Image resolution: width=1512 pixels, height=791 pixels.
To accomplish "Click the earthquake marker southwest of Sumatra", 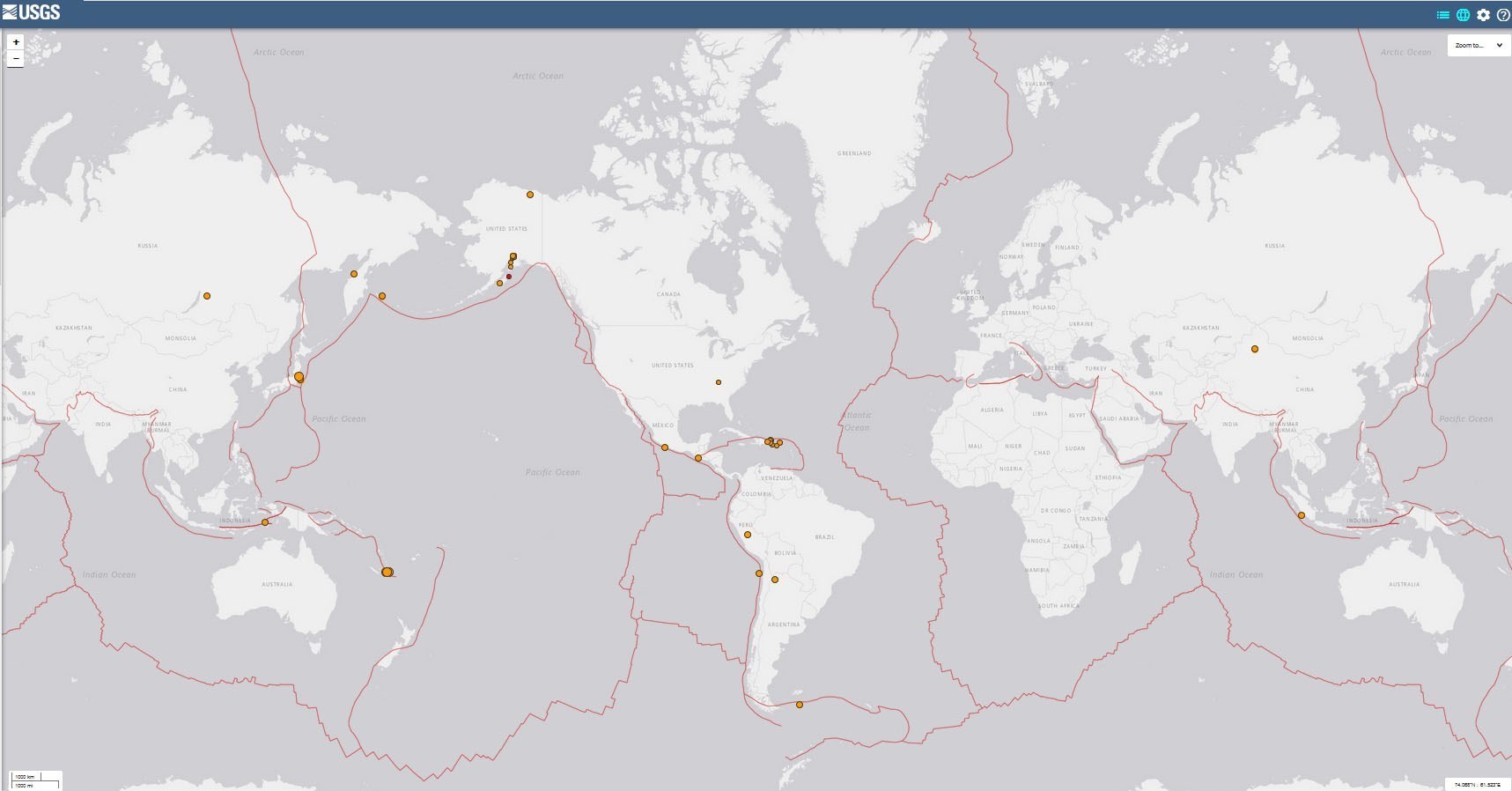I will [1302, 515].
